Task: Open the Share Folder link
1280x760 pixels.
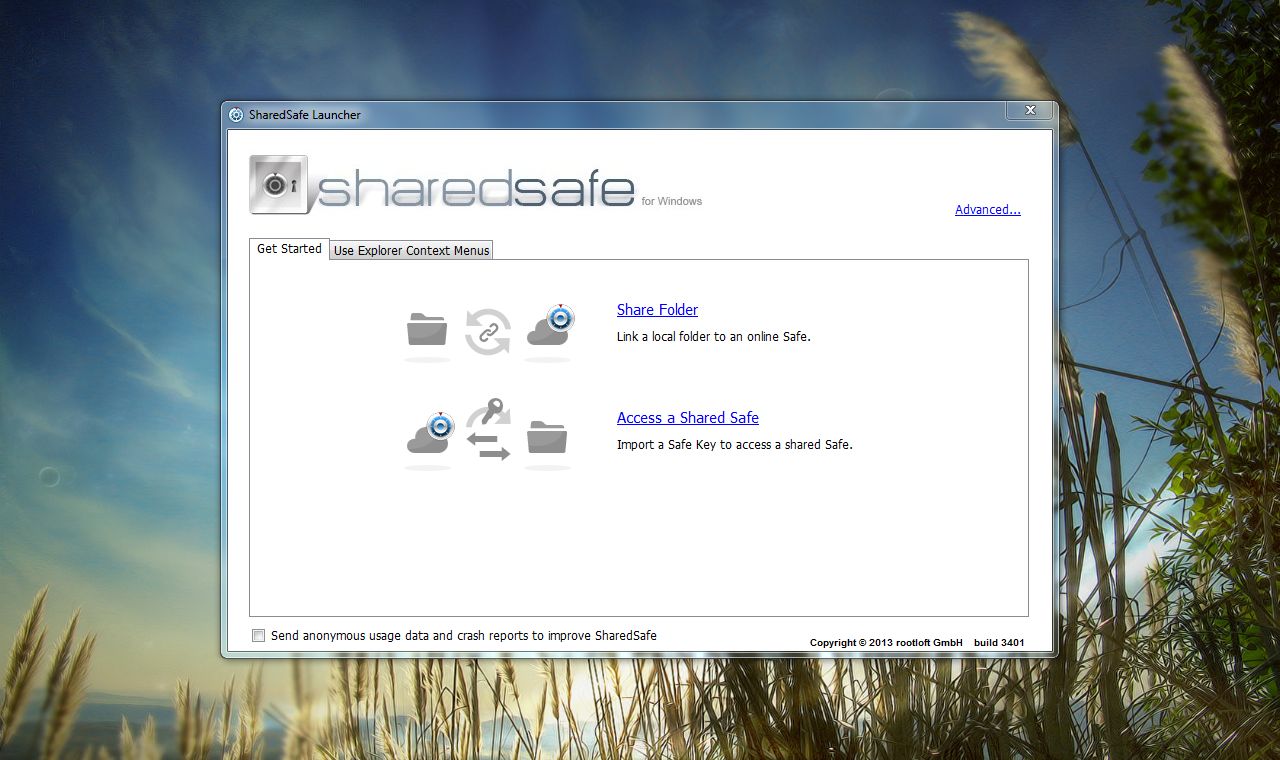Action: [657, 310]
